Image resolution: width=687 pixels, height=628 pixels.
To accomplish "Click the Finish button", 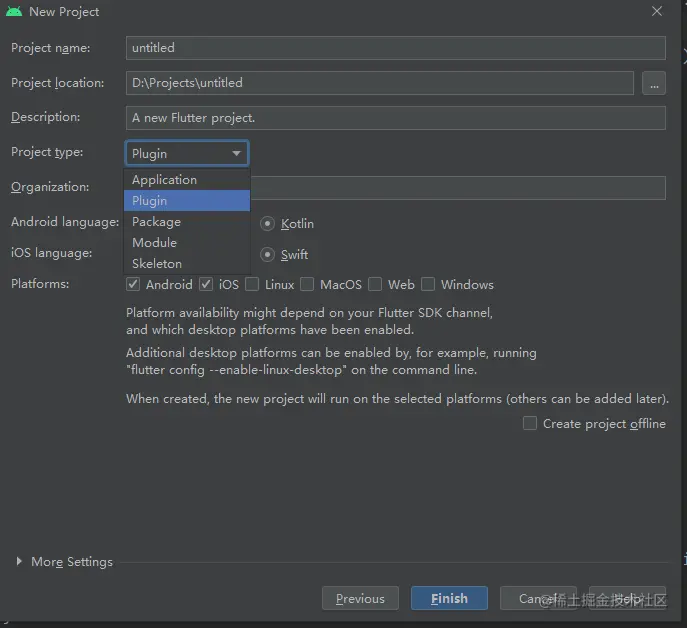I will click(449, 598).
